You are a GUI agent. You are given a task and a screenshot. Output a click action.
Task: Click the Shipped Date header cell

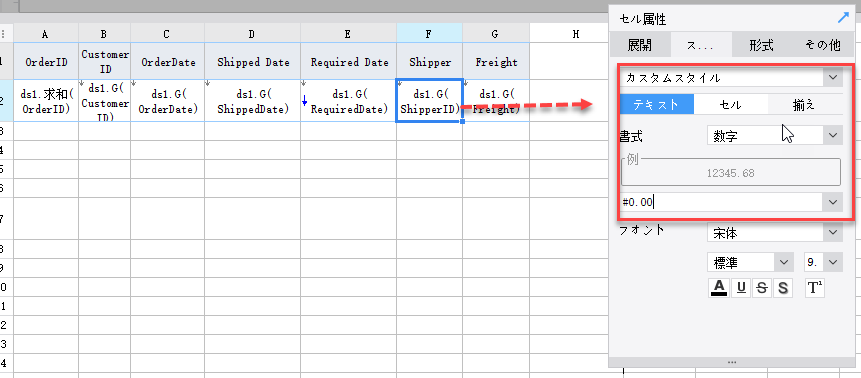point(252,62)
